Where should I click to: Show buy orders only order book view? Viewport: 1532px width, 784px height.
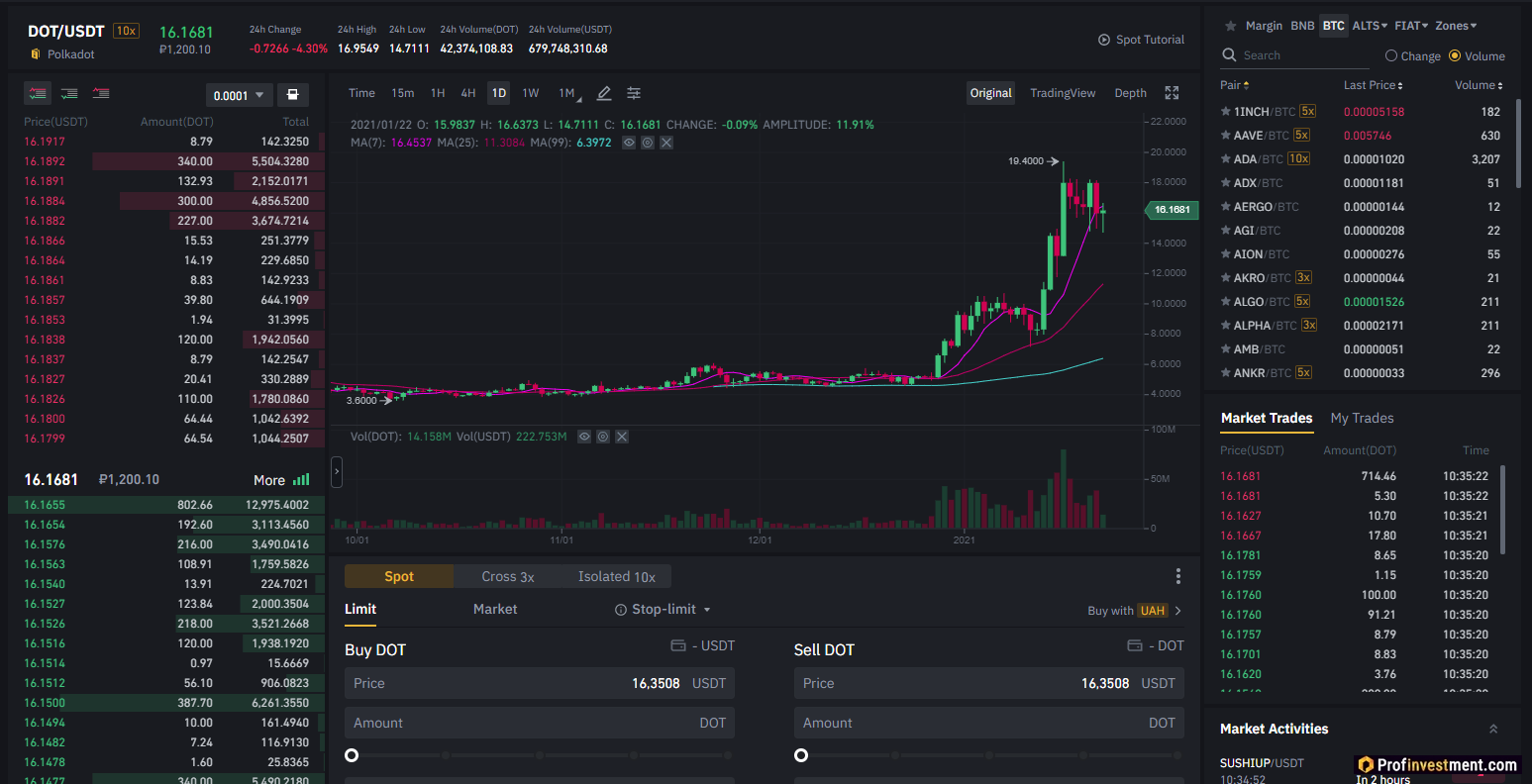coord(69,93)
